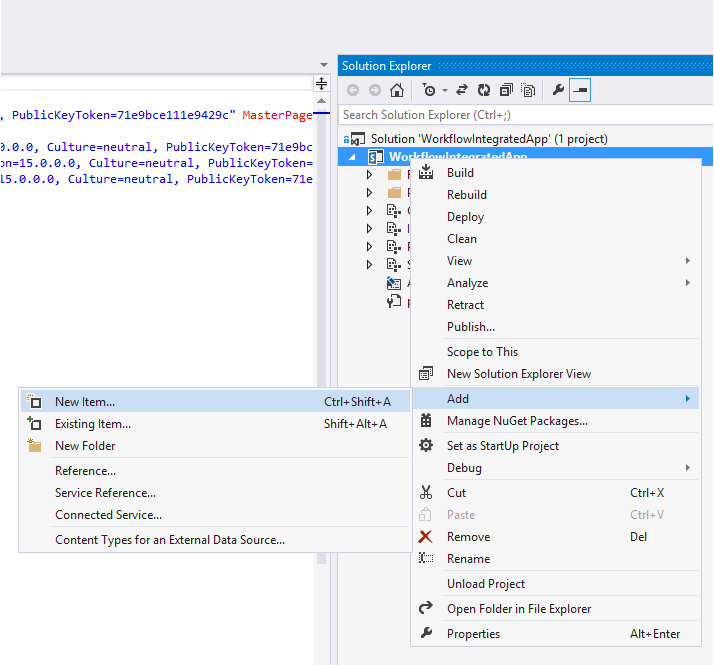Click the Build menu icon
This screenshot has height=665, width=714.
(426, 173)
